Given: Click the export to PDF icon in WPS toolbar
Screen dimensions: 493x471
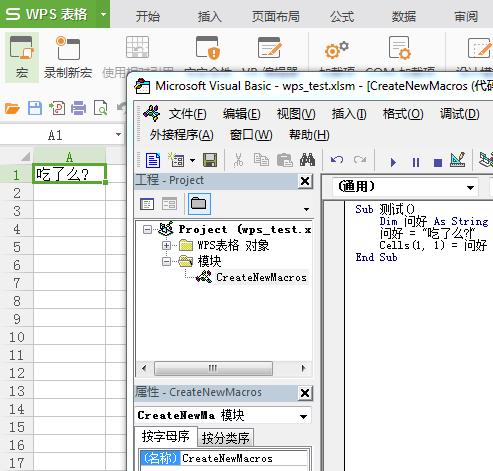Looking at the screenshot, I should [57, 108].
